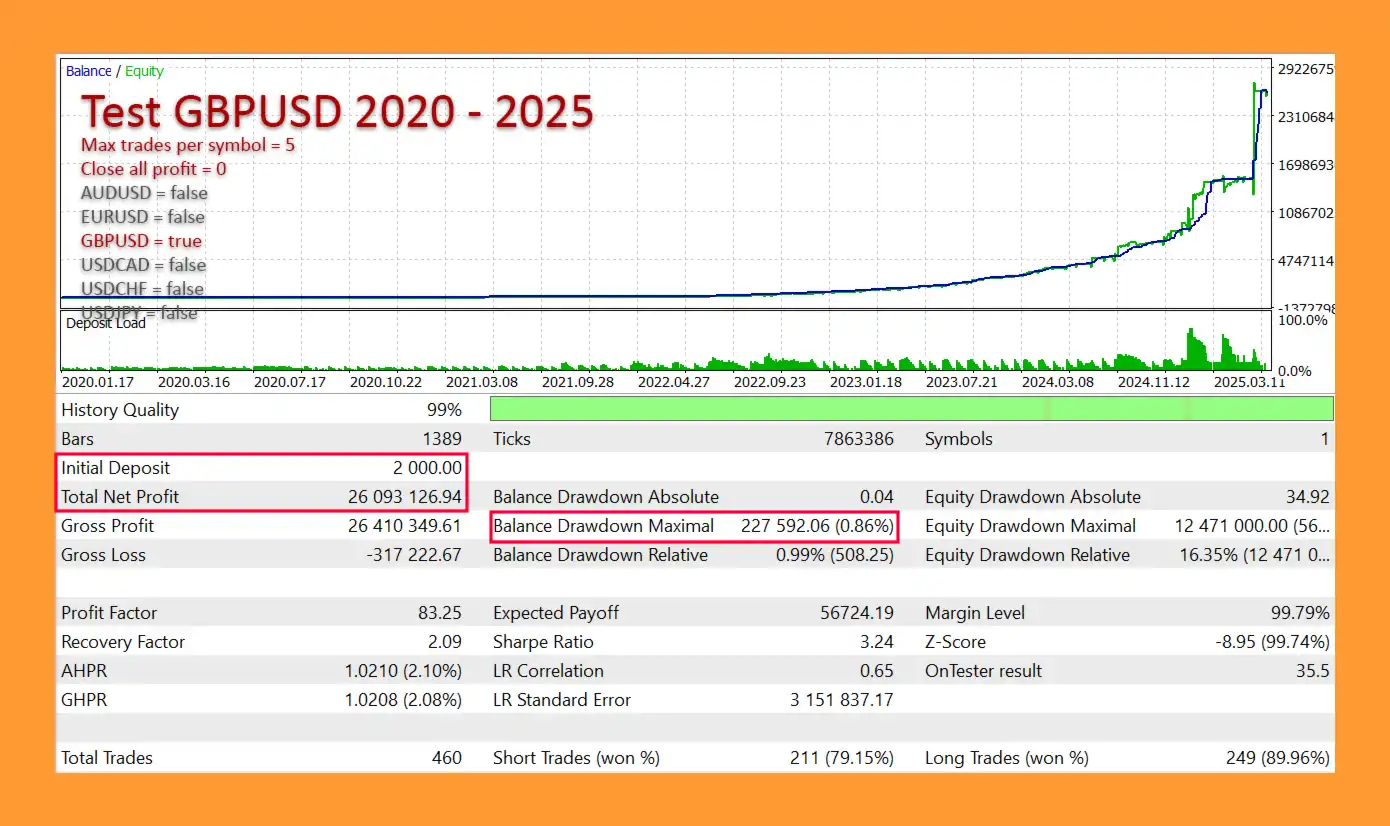Click the Deposit Load chart label

point(105,323)
